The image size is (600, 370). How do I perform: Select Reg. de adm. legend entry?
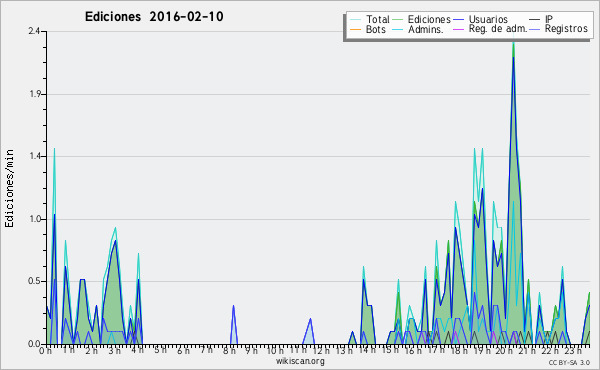[498, 29]
